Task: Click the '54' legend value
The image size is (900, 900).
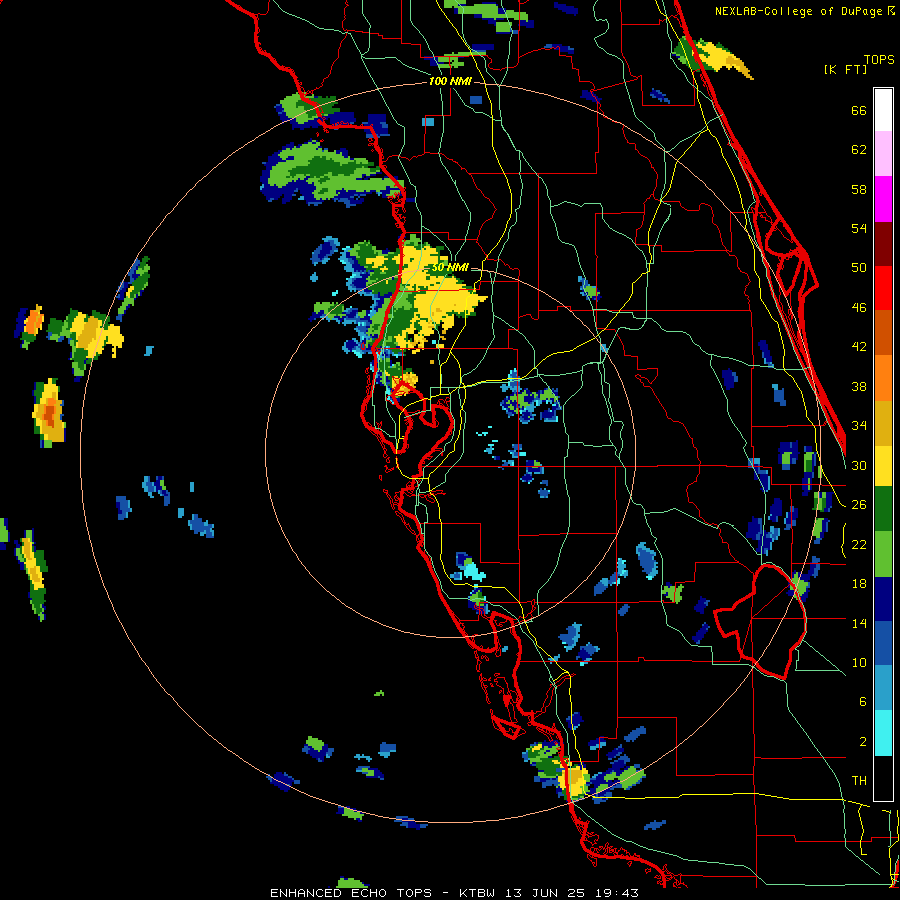Action: click(x=859, y=228)
